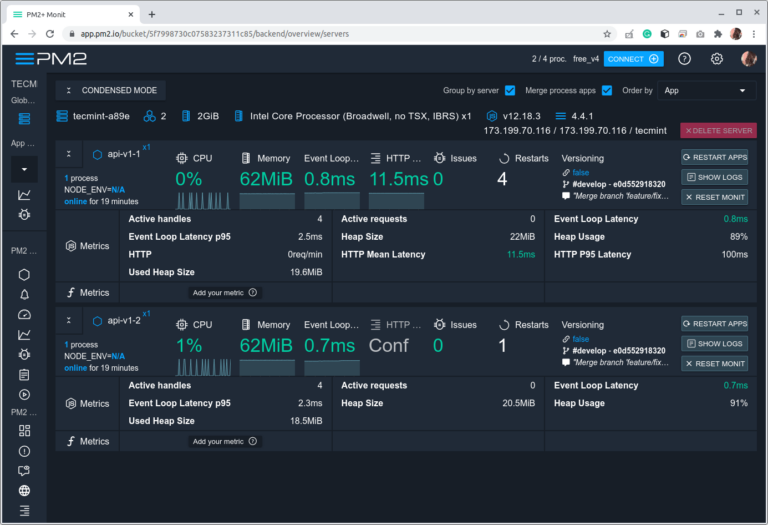Toggle the Group by server checkbox
This screenshot has height=525, width=768.
[x=510, y=91]
